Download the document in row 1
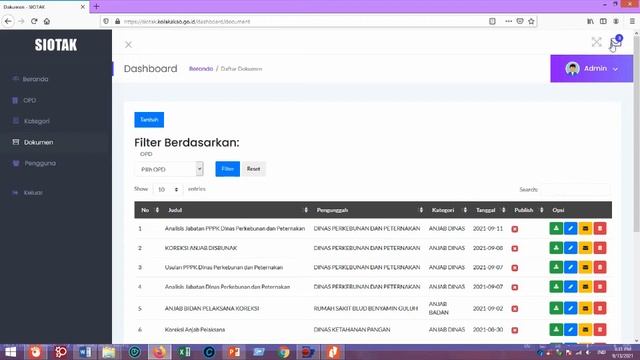The image size is (640, 360). coord(556,229)
